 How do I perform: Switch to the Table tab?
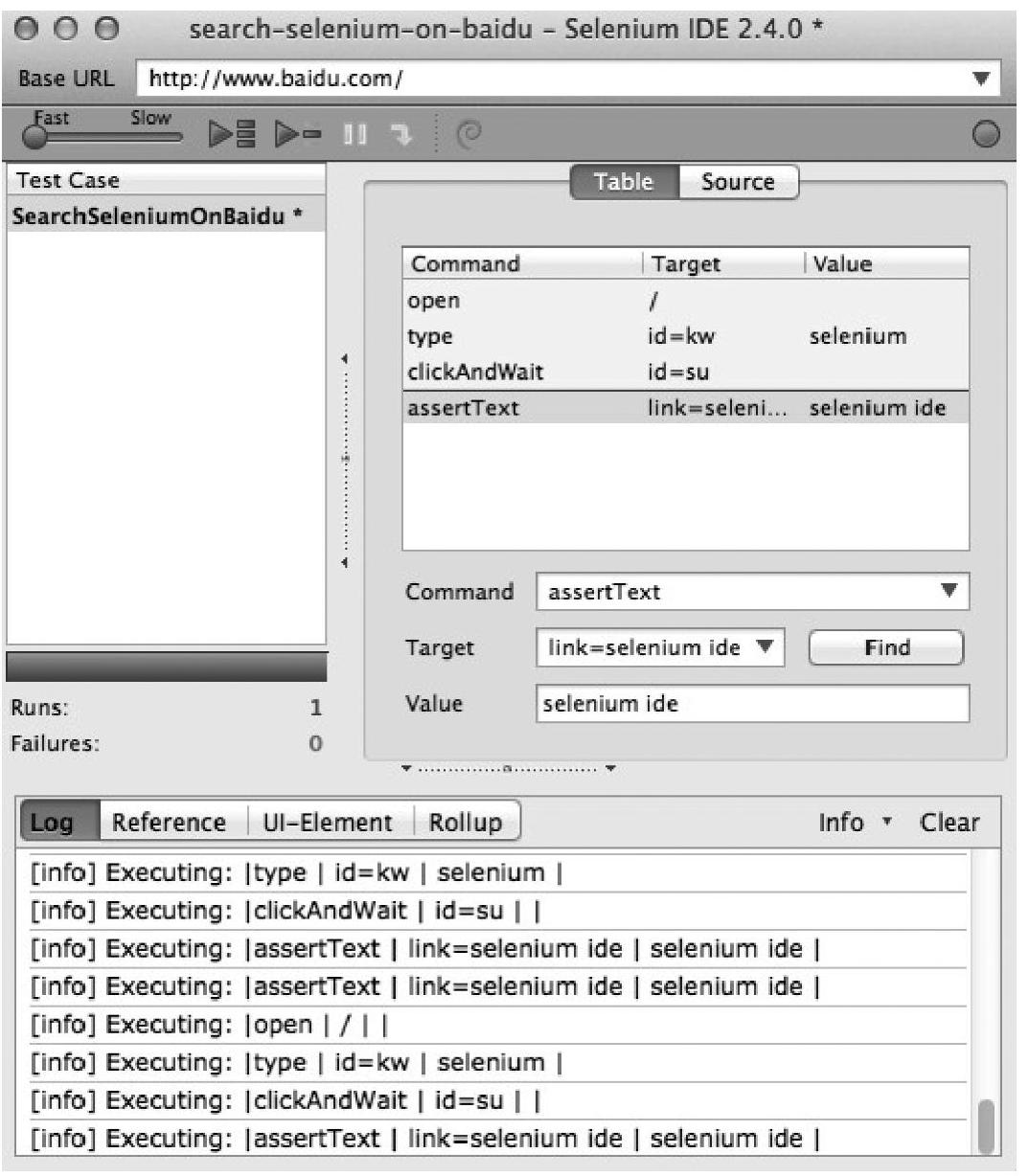624,181
